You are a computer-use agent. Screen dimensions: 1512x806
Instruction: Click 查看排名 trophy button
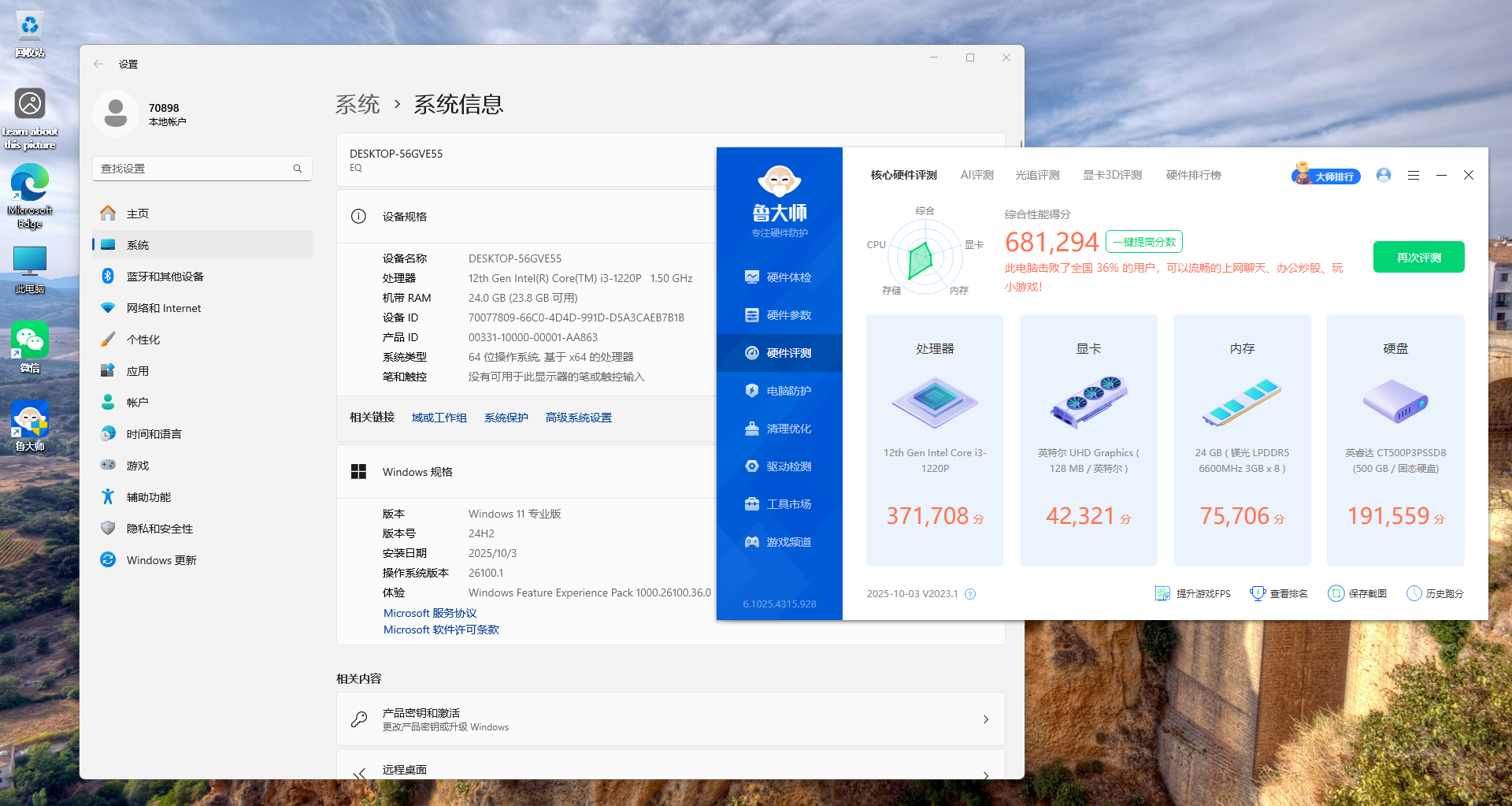coord(1279,593)
